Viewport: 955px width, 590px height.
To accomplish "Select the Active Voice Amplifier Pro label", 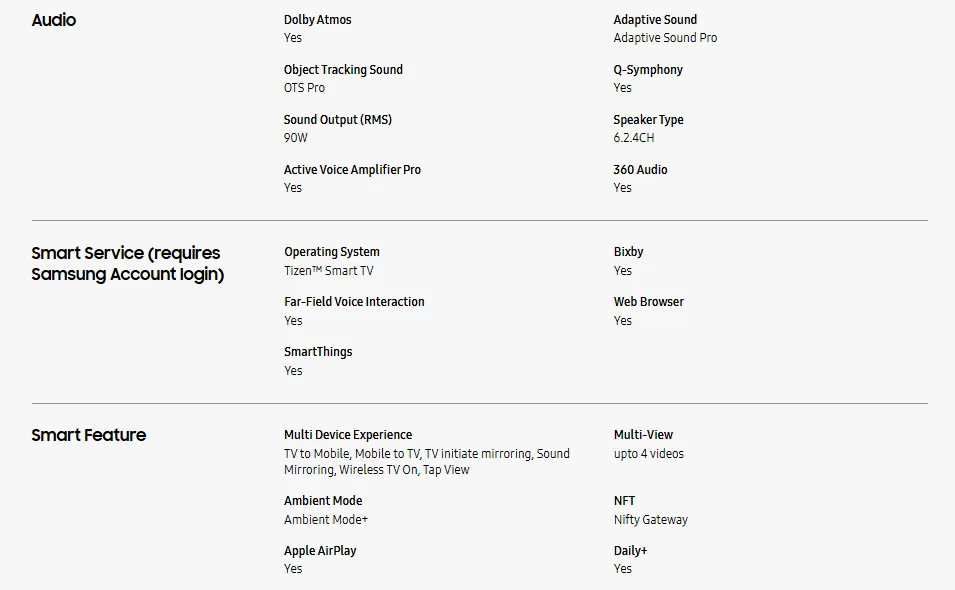I will [x=352, y=169].
